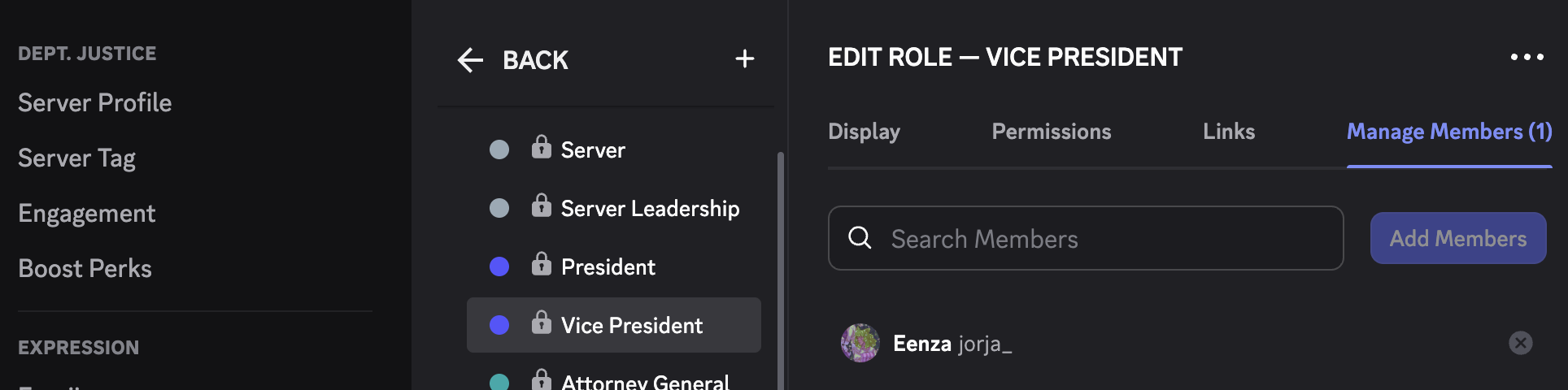Open the three-dot more options menu

click(x=1527, y=57)
